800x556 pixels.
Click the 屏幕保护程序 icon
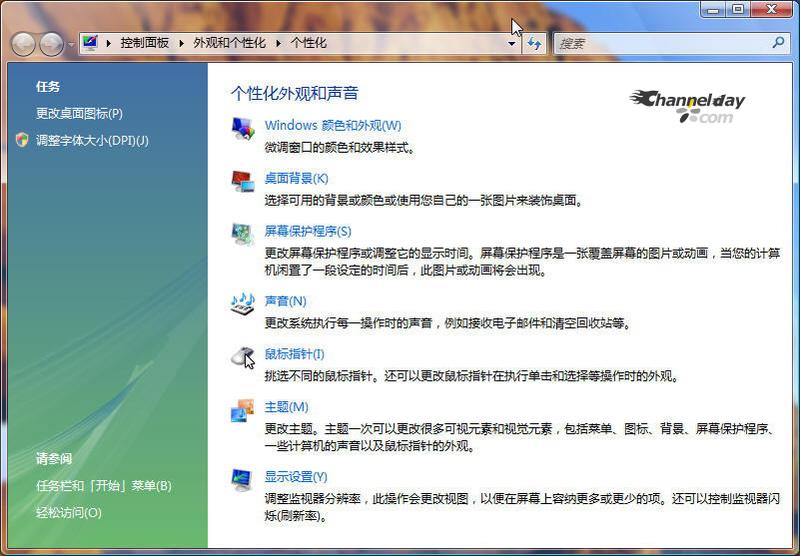click(242, 234)
